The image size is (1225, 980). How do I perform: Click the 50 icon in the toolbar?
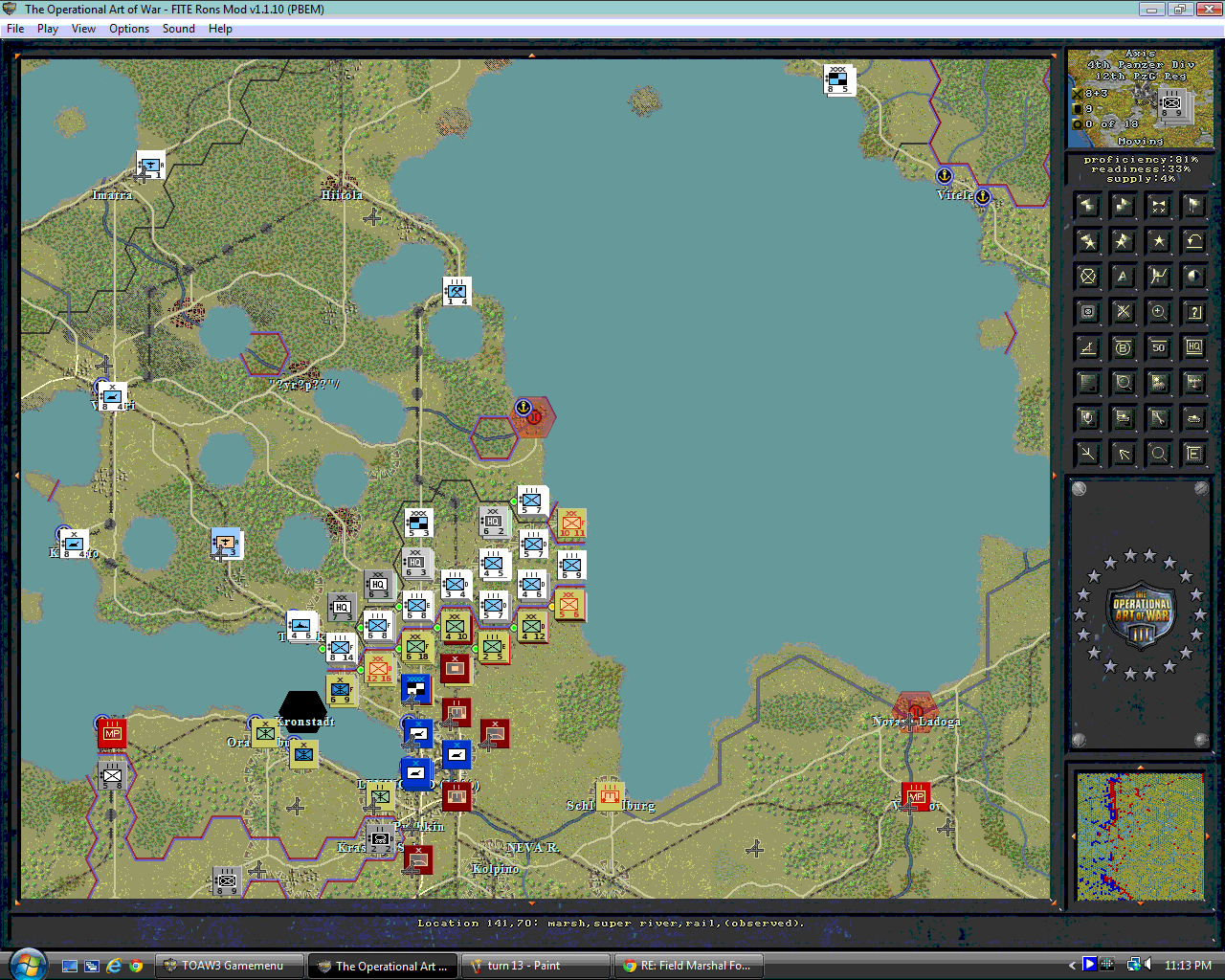click(x=1159, y=347)
